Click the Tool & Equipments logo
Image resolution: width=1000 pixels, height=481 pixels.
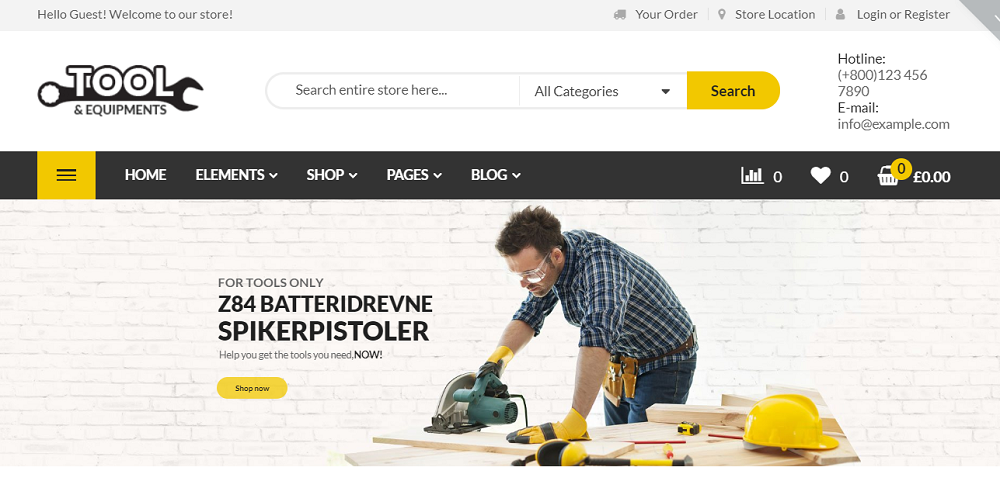click(x=120, y=91)
